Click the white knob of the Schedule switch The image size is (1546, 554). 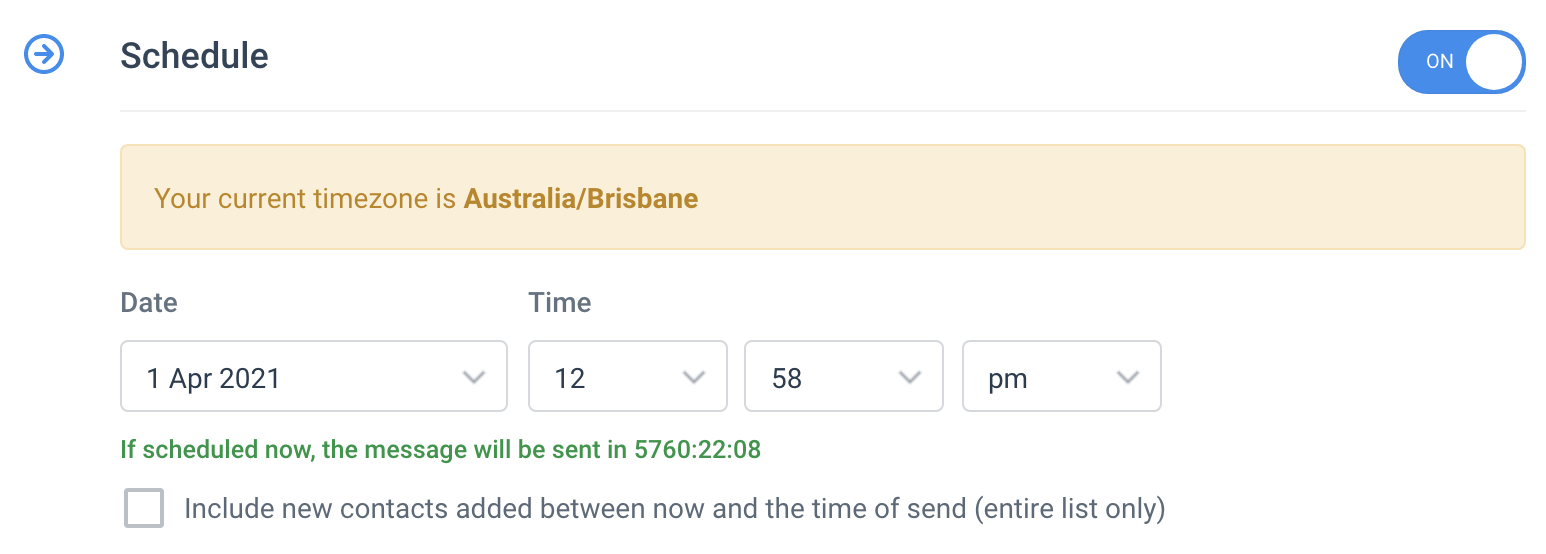pos(1494,62)
